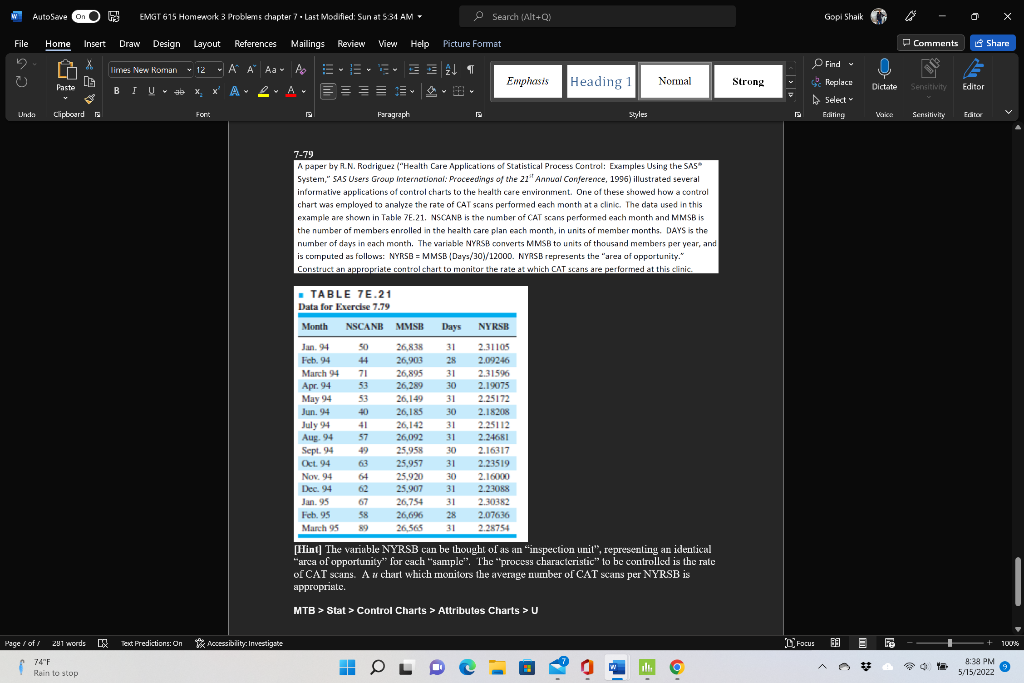1024x683 pixels.
Task: Click the Sort A-Z icon
Action: click(x=451, y=69)
